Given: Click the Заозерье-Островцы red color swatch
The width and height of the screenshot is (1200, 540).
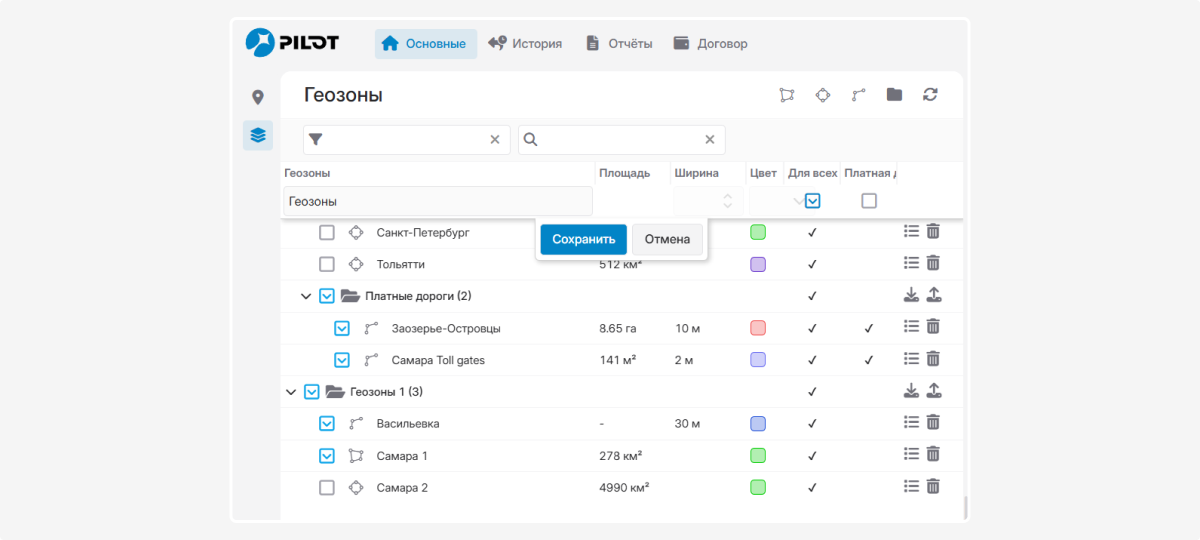Looking at the screenshot, I should coord(758,328).
